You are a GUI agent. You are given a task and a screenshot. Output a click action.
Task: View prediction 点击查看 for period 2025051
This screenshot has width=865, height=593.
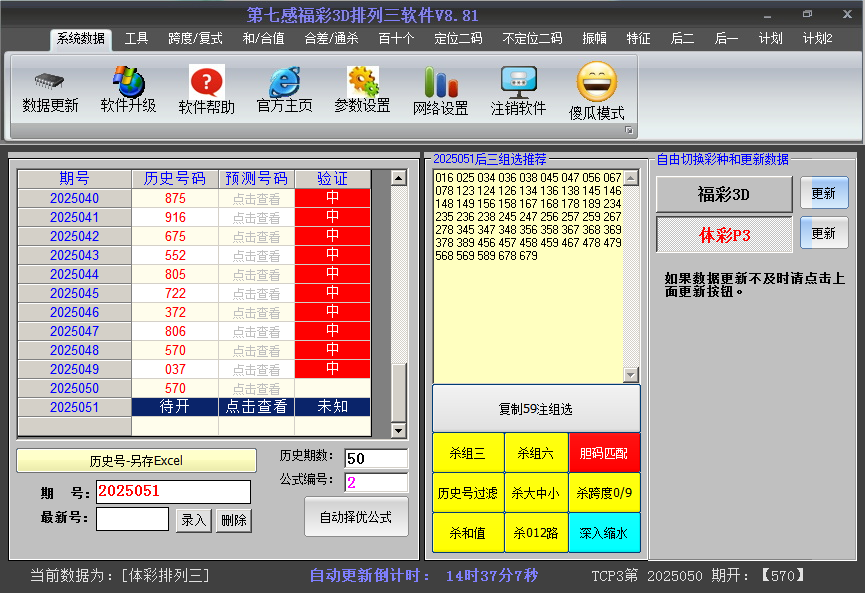click(256, 407)
